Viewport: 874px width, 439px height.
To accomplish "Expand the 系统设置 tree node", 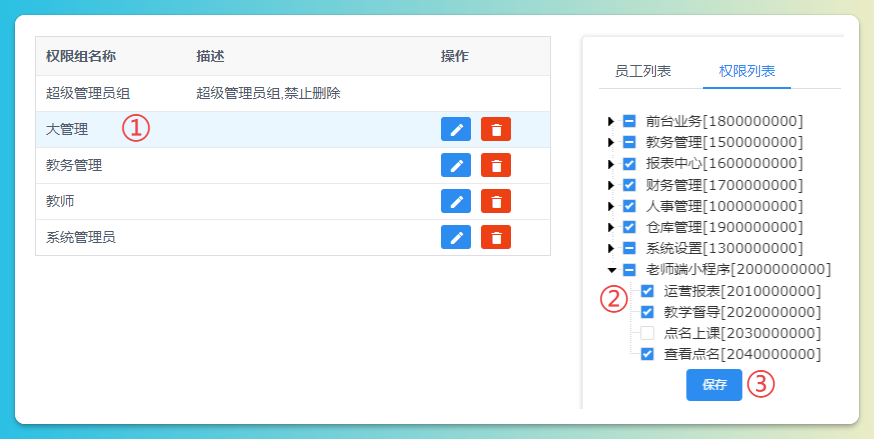I will (611, 248).
